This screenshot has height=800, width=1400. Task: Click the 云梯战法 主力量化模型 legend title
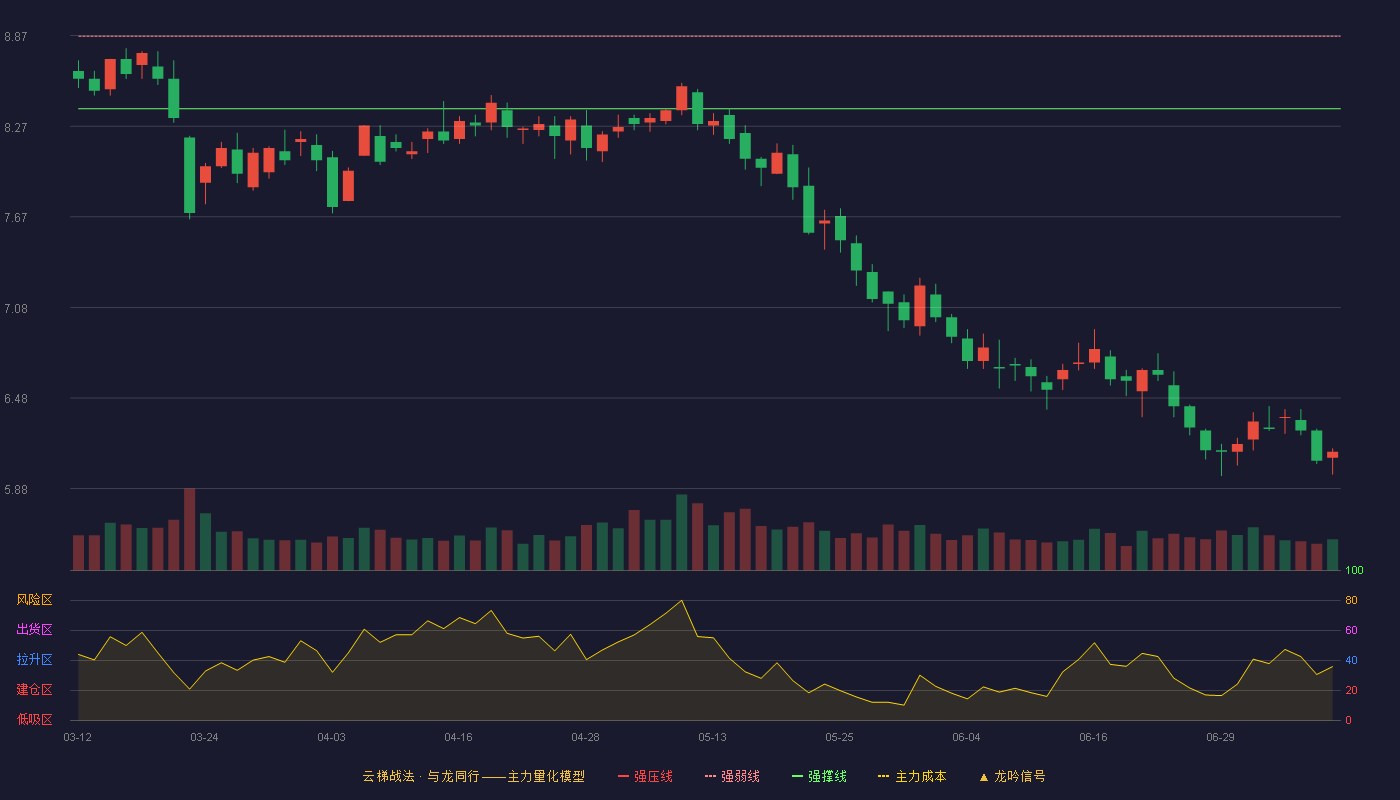coord(473,776)
